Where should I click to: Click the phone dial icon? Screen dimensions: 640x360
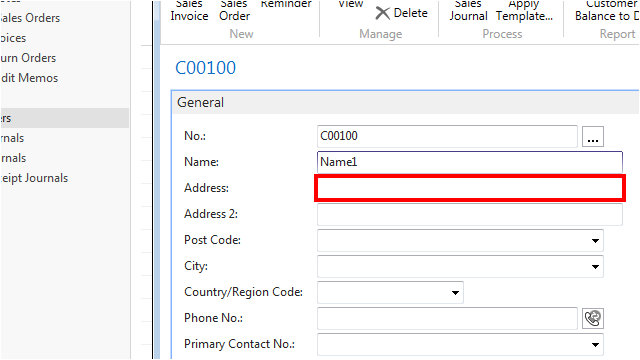593,318
